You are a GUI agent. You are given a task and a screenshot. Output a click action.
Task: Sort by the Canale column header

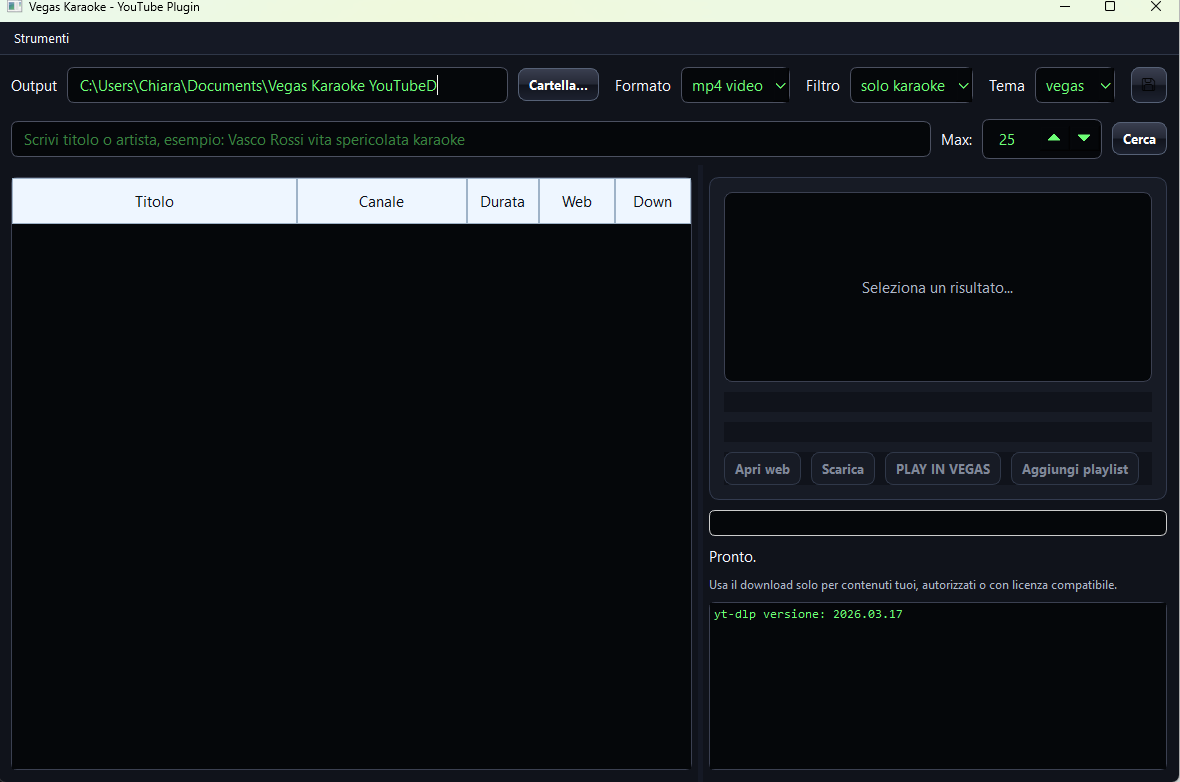tap(382, 201)
